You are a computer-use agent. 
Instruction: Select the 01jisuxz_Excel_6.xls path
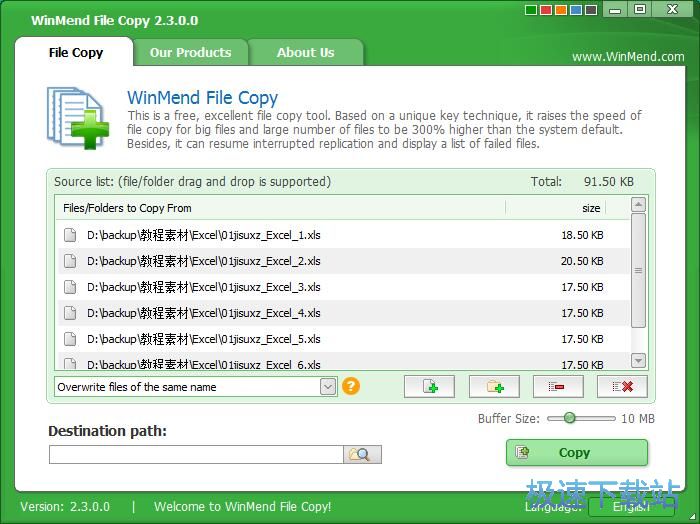[x=204, y=364]
